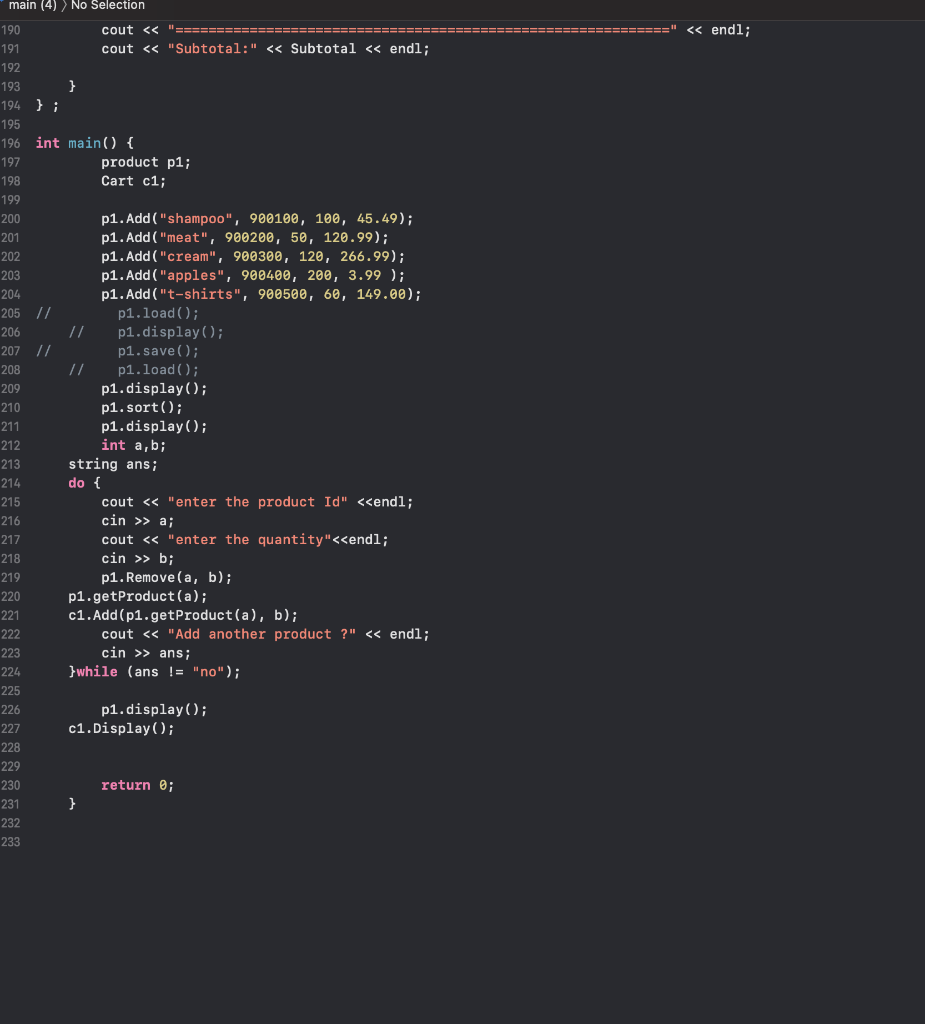Open the main (4) breadcrumb item
Viewport: 925px width, 1024px height.
pos(32,5)
